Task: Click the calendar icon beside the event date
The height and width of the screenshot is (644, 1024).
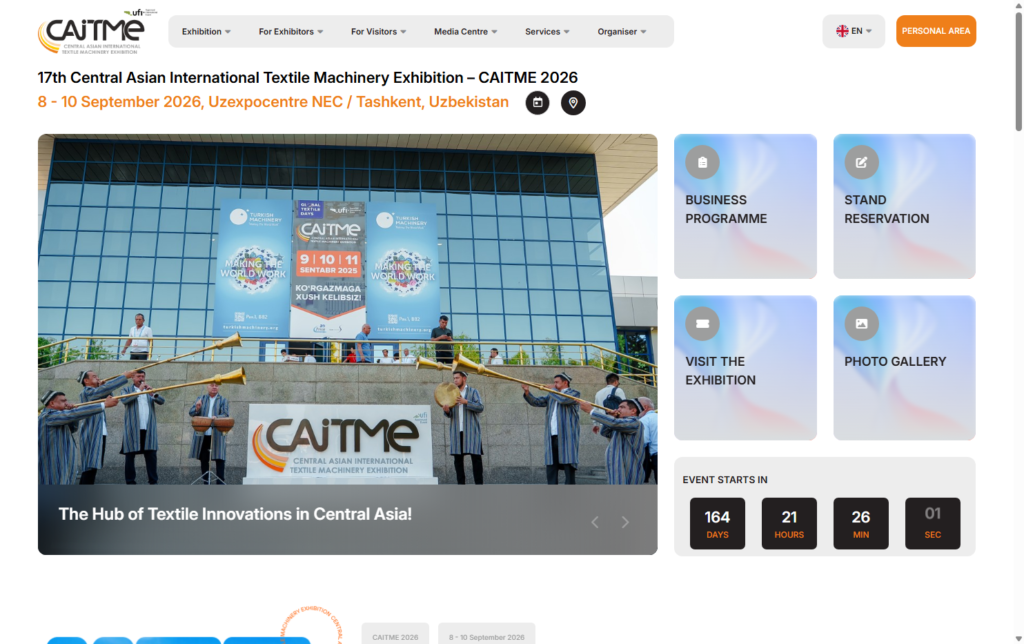Action: click(x=538, y=103)
